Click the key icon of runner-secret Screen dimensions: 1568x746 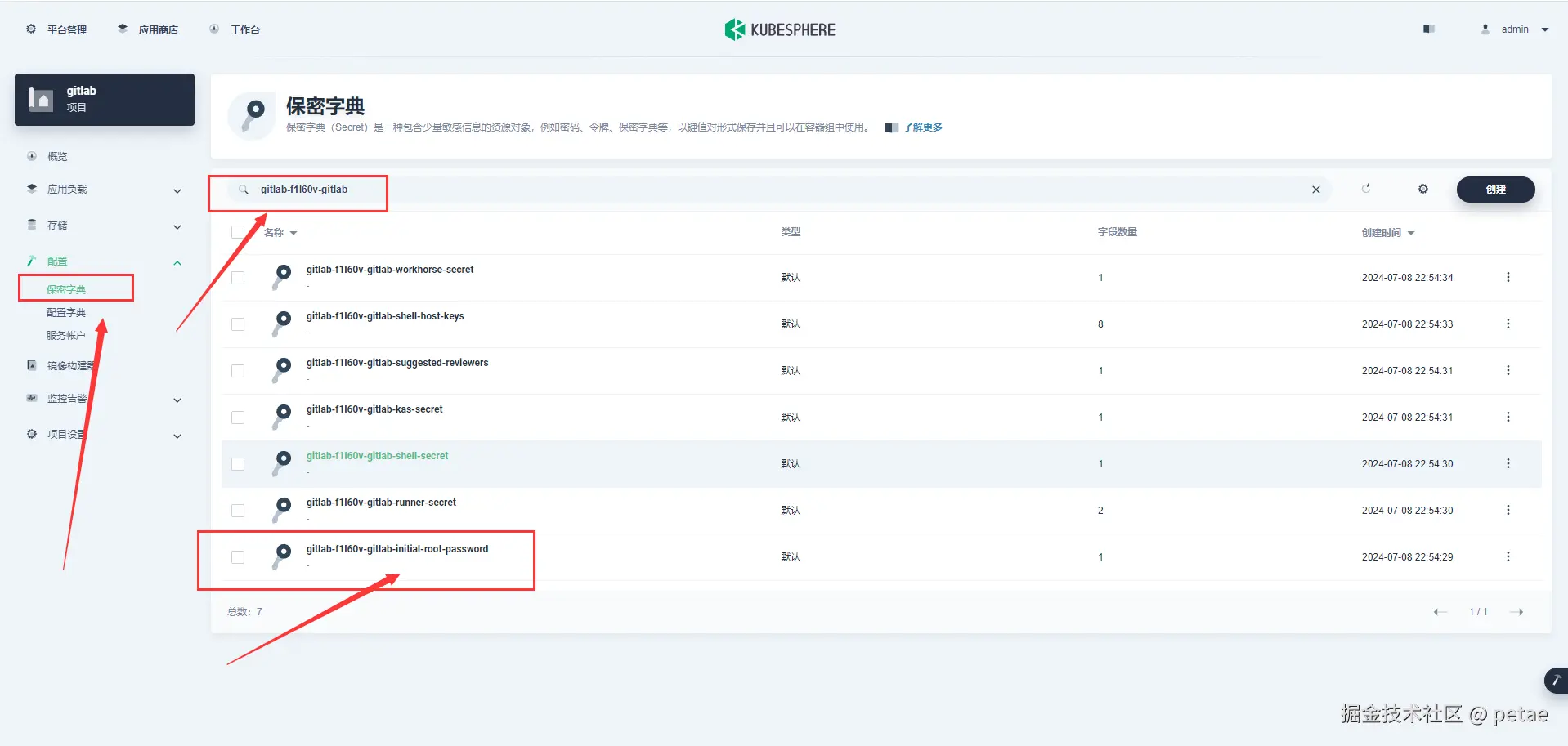pyautogui.click(x=282, y=509)
